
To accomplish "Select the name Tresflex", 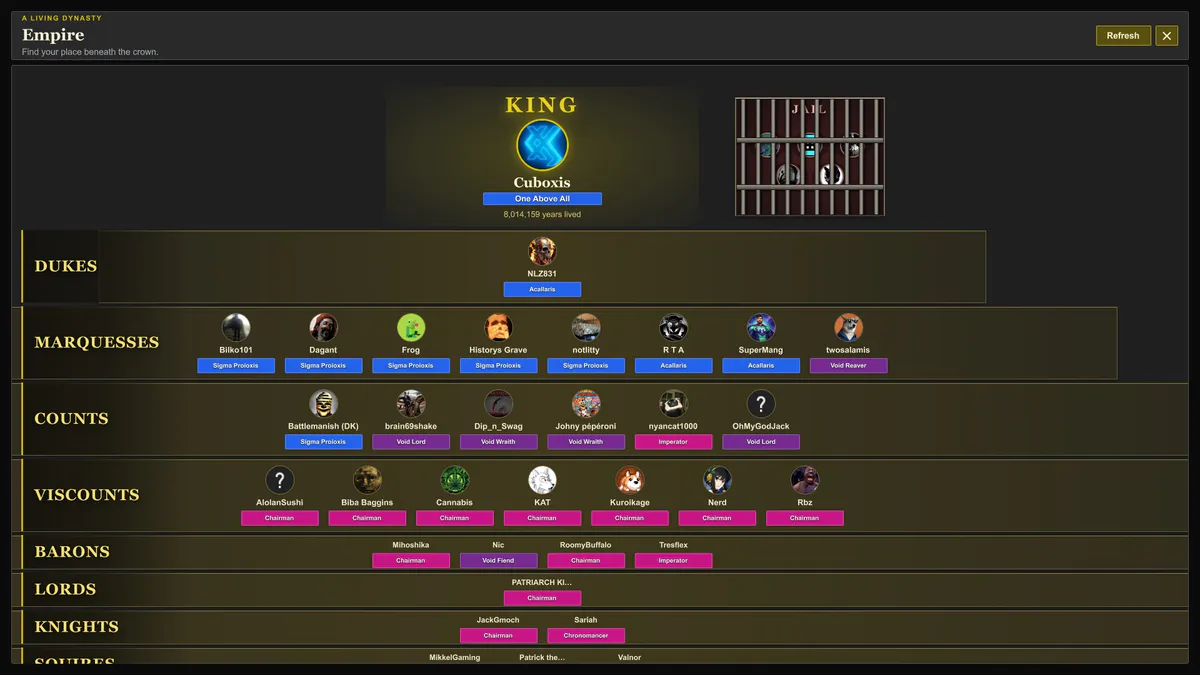I will coord(673,545).
